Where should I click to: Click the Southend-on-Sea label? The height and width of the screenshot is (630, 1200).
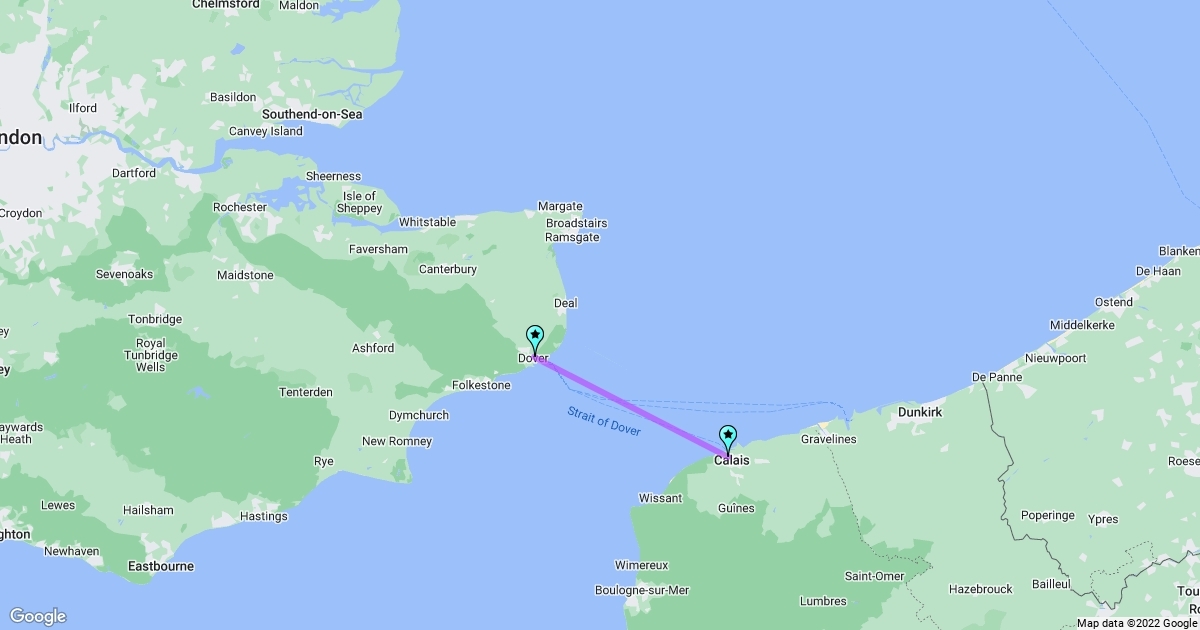312,114
